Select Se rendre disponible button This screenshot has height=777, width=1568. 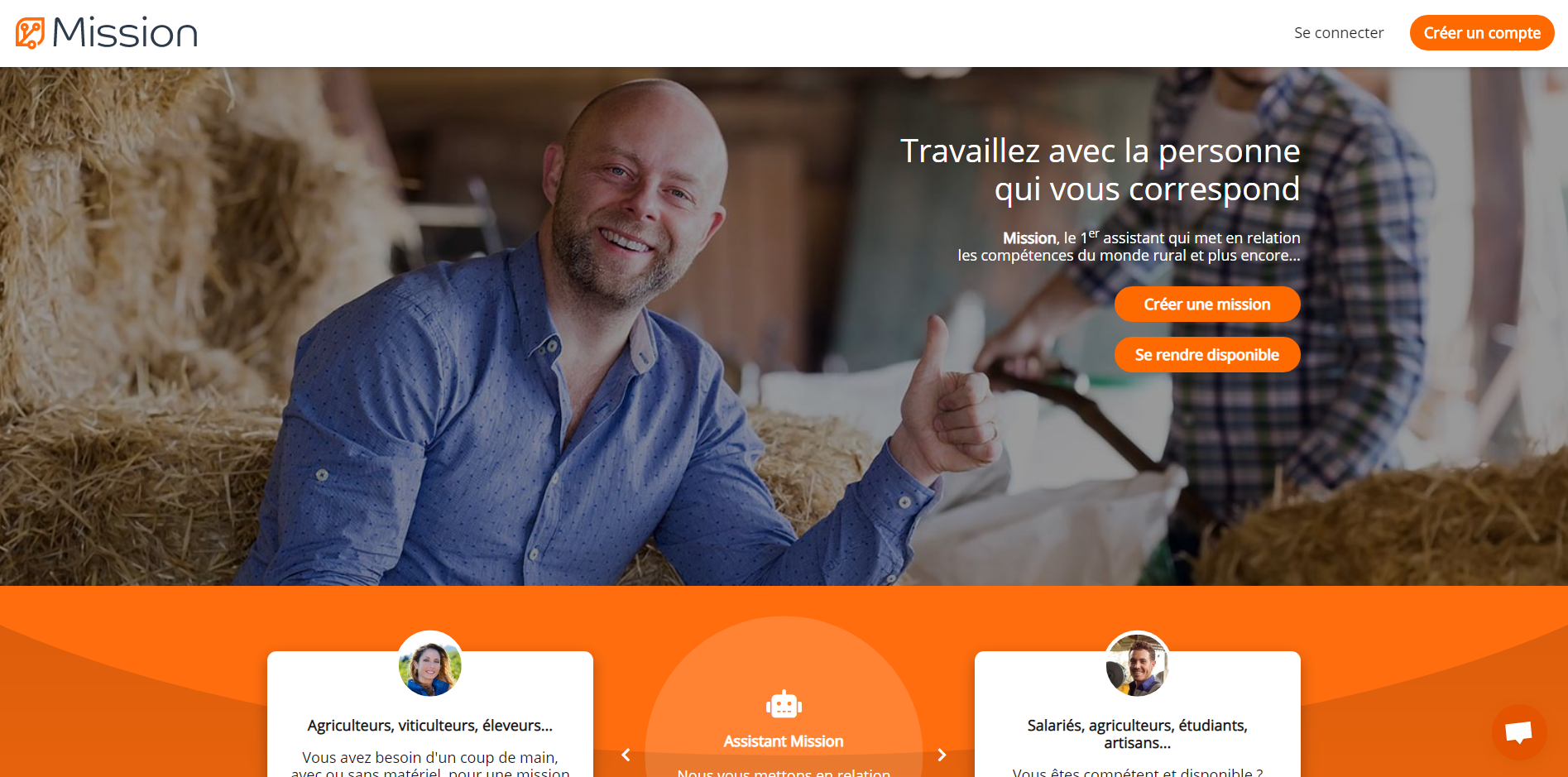1207,355
